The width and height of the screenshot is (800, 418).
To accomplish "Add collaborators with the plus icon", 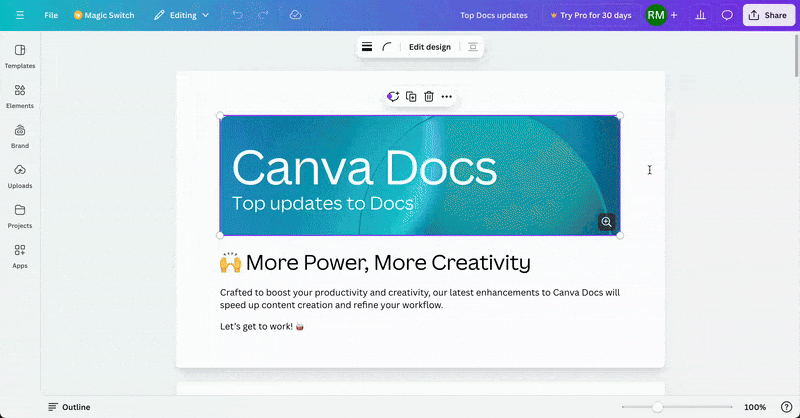I will (674, 15).
